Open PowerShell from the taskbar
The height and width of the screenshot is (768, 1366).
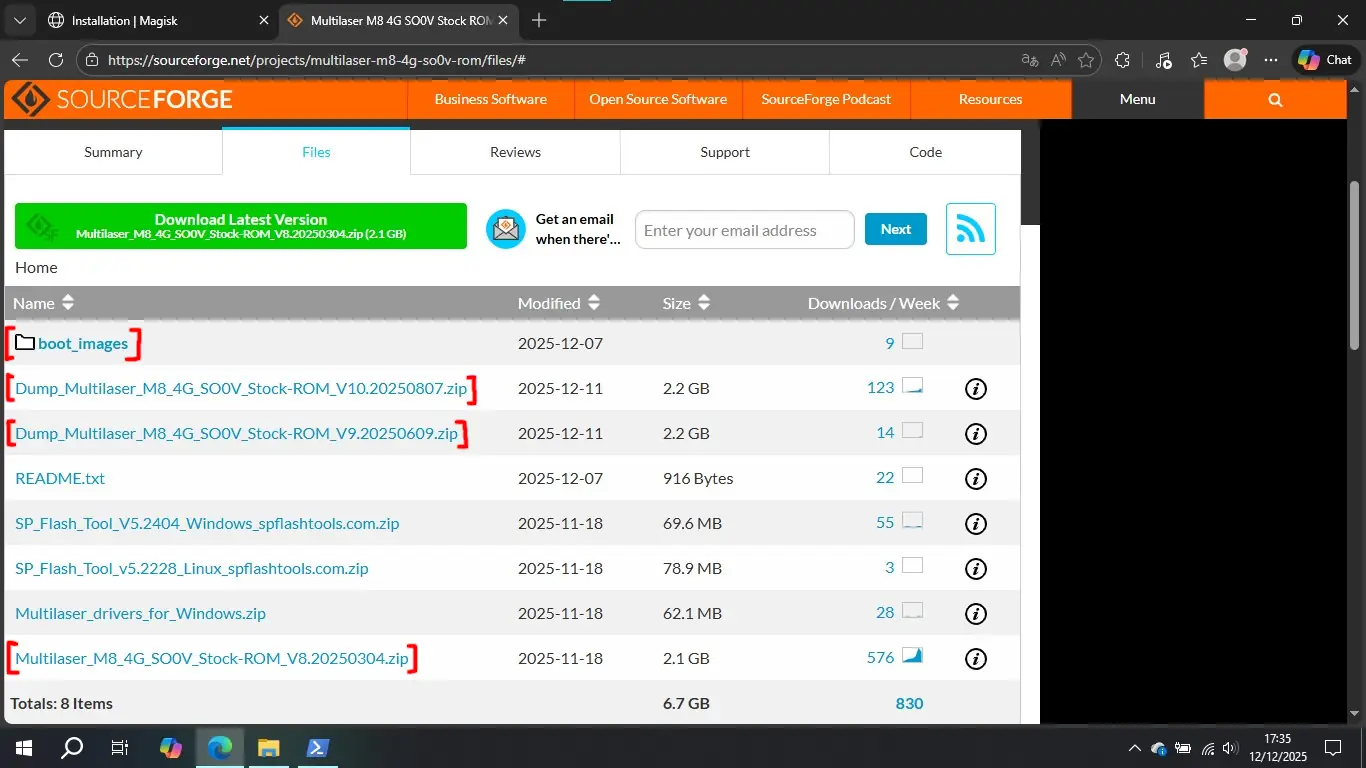point(318,747)
